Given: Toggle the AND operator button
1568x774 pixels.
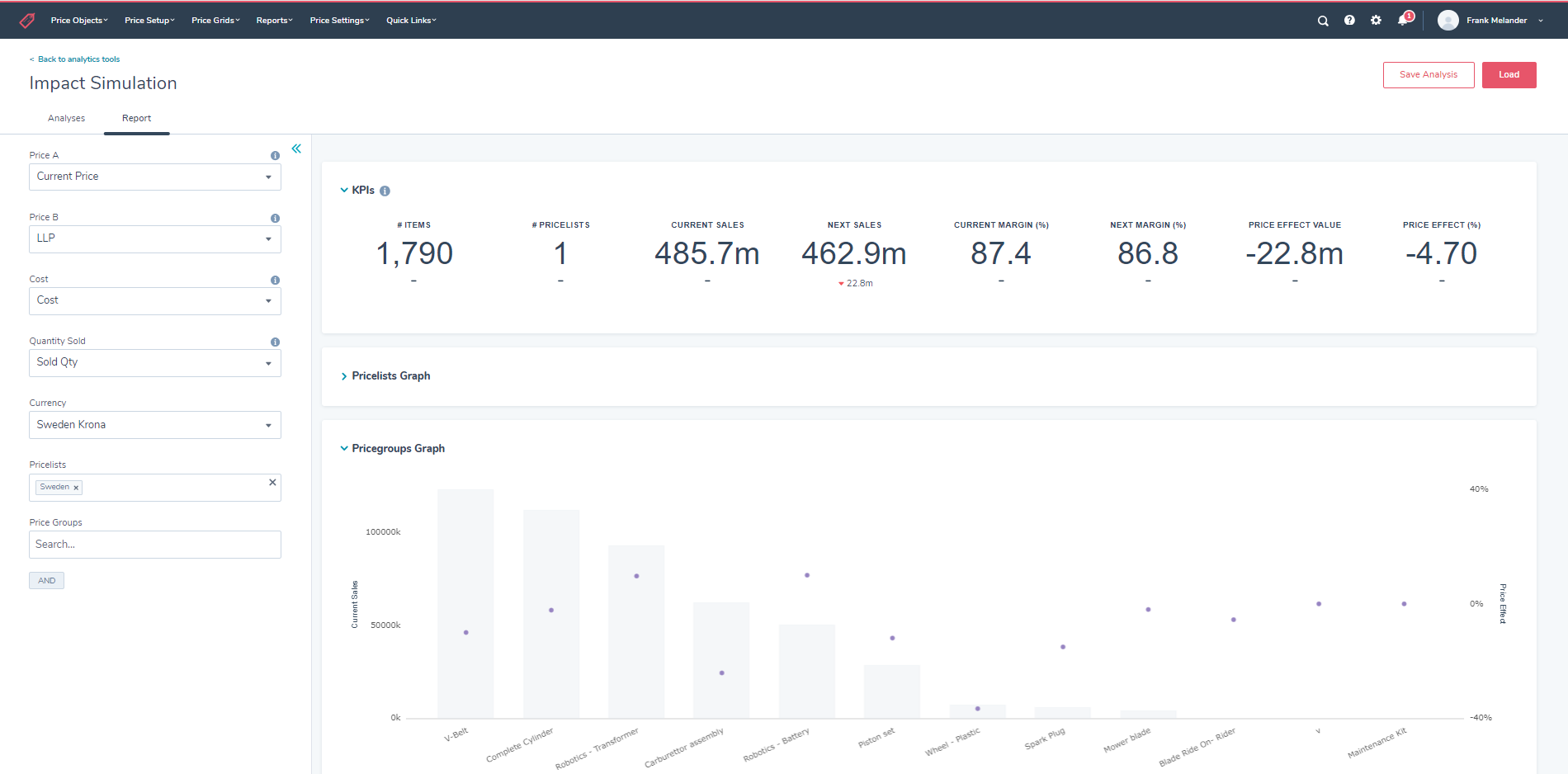Looking at the screenshot, I should pyautogui.click(x=46, y=581).
